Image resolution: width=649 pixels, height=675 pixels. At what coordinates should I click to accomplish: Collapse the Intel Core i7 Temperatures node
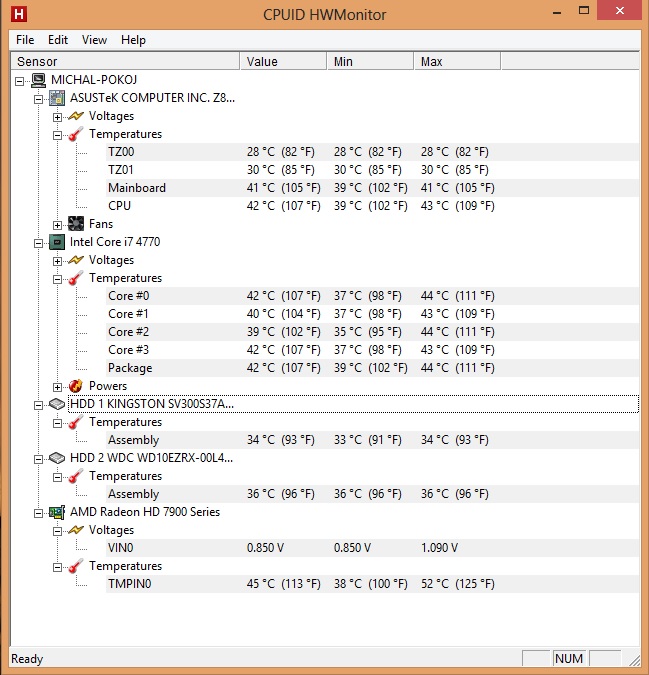click(58, 278)
